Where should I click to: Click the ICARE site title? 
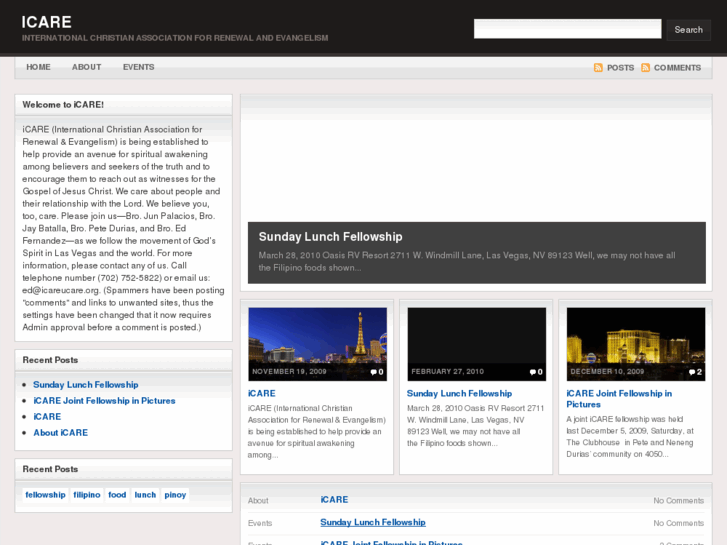tap(46, 22)
